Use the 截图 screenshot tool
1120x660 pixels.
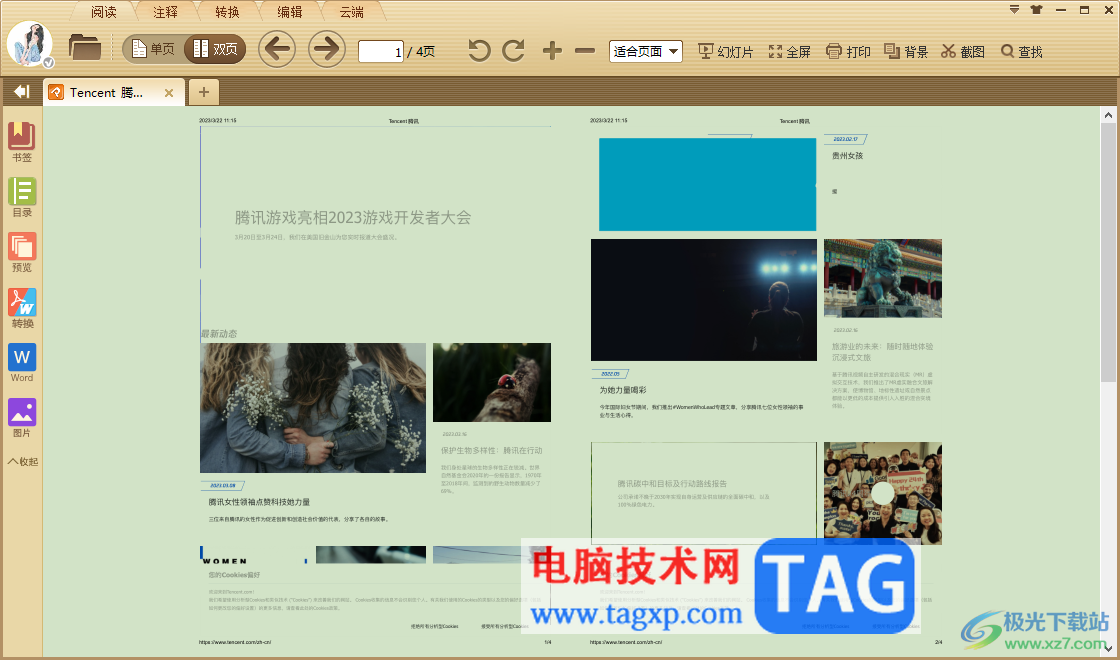(963, 51)
